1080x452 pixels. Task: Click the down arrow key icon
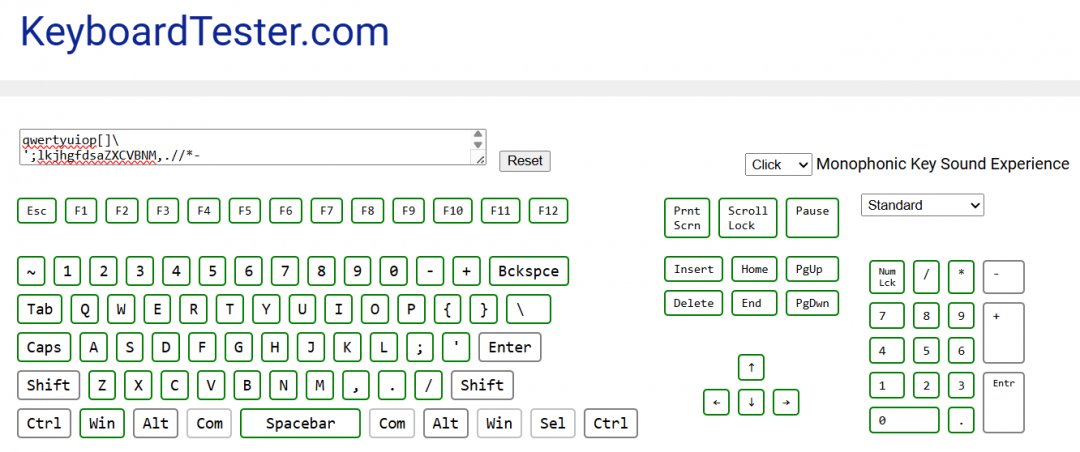click(x=751, y=402)
